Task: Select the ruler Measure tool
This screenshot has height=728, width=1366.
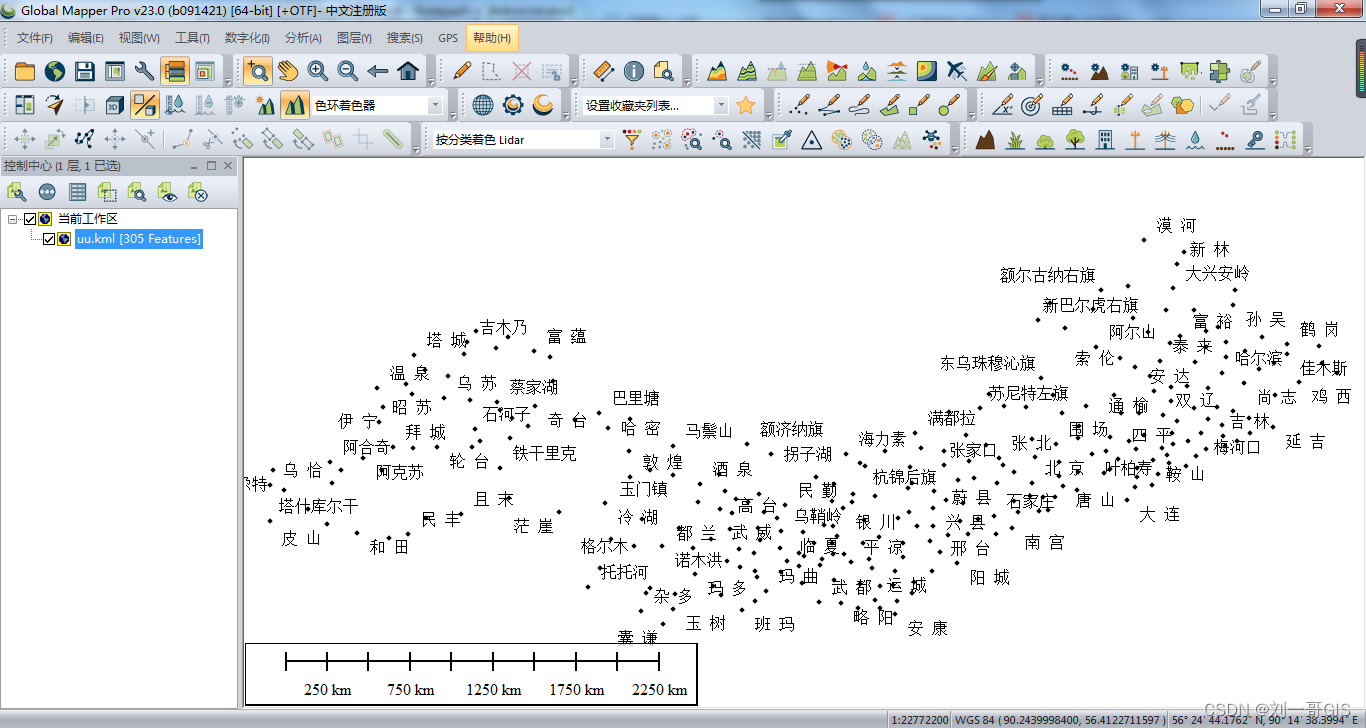Action: pos(603,71)
